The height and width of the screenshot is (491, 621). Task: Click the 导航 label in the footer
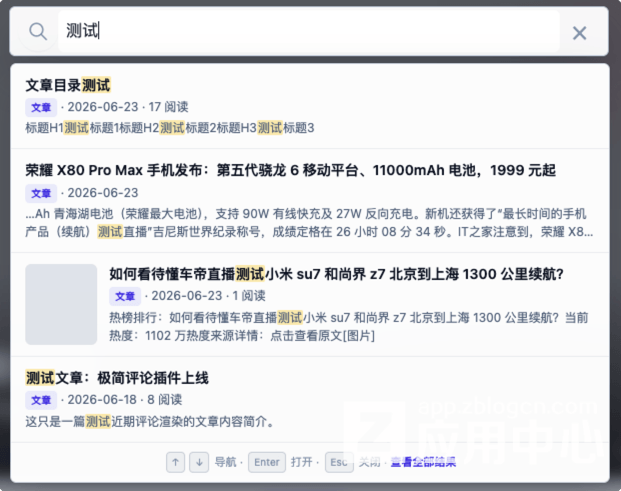tap(225, 462)
